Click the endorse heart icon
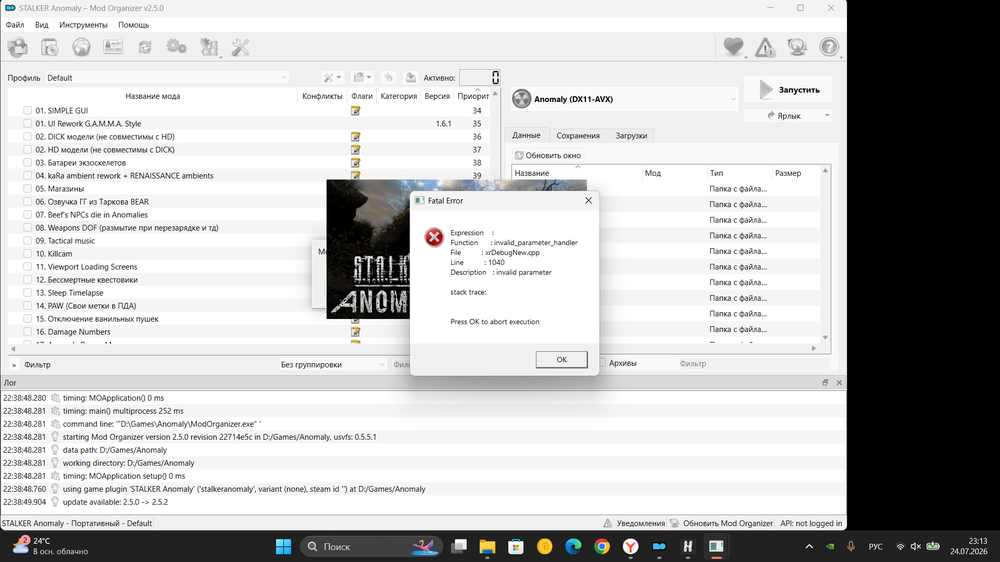 [733, 47]
